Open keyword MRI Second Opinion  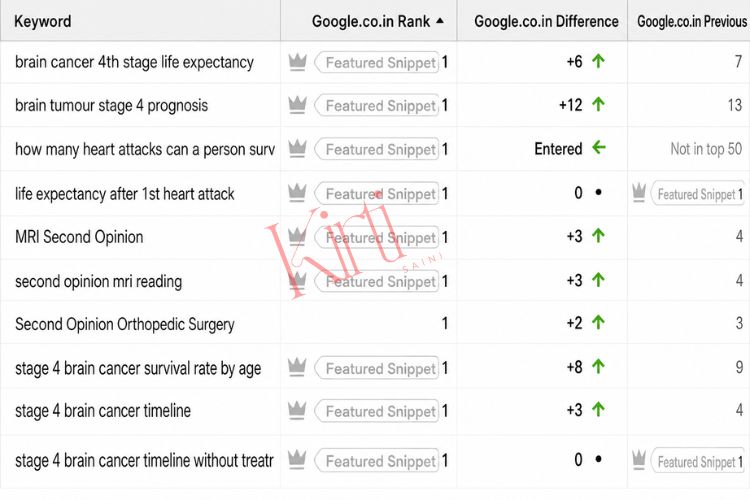[x=79, y=237]
